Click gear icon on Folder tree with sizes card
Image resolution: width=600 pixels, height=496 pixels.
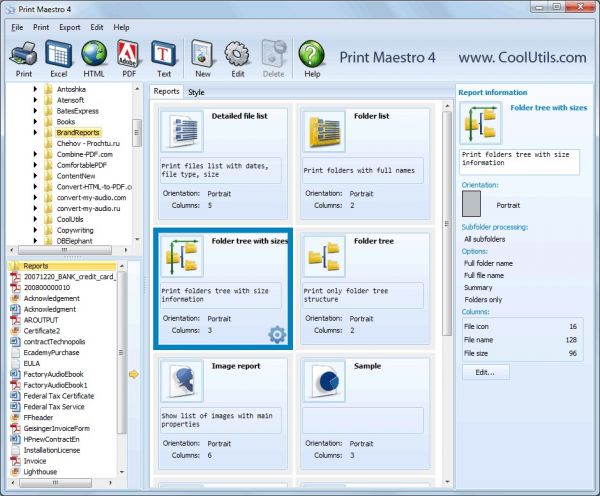tap(276, 334)
